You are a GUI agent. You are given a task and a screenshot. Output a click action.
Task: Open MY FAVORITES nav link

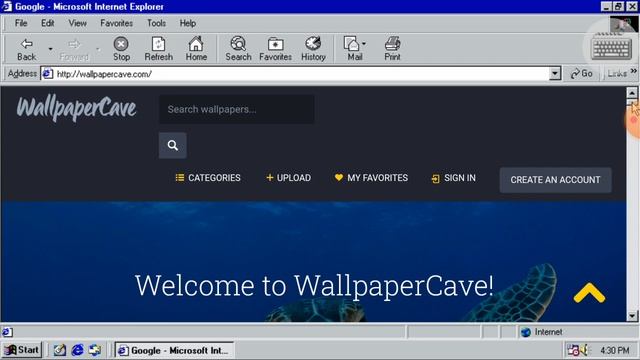[x=371, y=178]
